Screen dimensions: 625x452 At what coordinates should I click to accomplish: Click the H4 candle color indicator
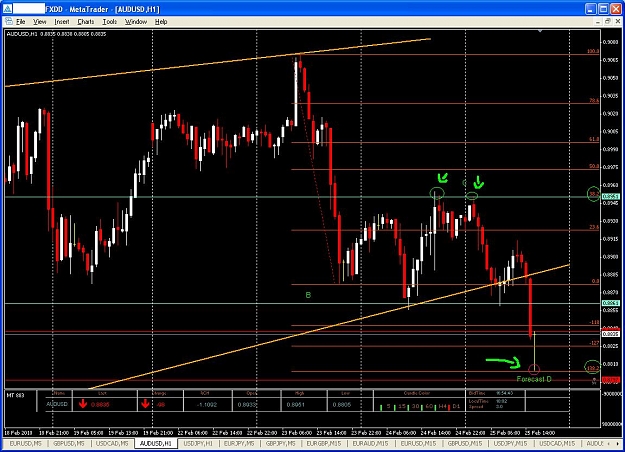click(441, 407)
